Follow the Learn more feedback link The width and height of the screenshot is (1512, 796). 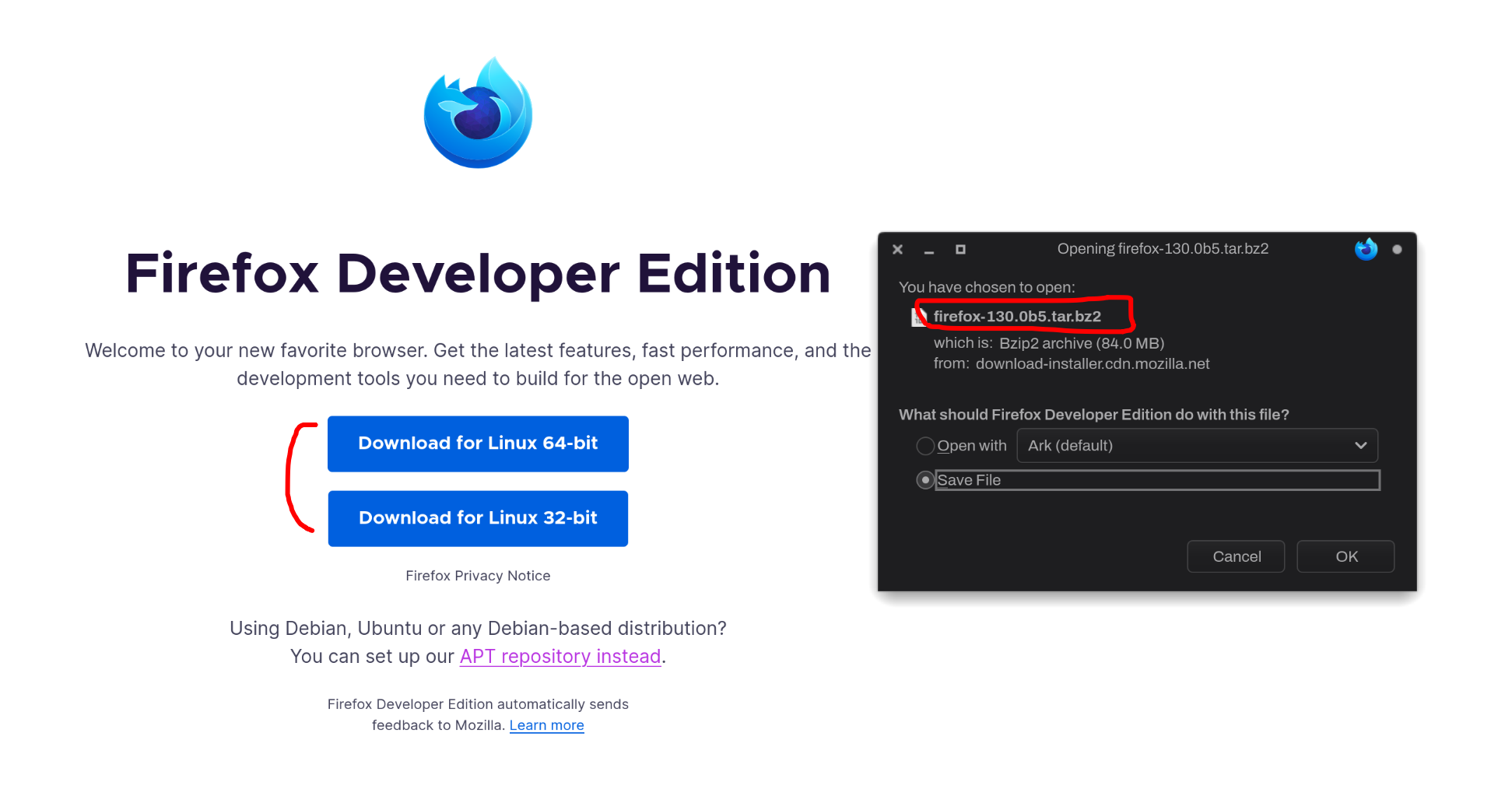(x=546, y=725)
